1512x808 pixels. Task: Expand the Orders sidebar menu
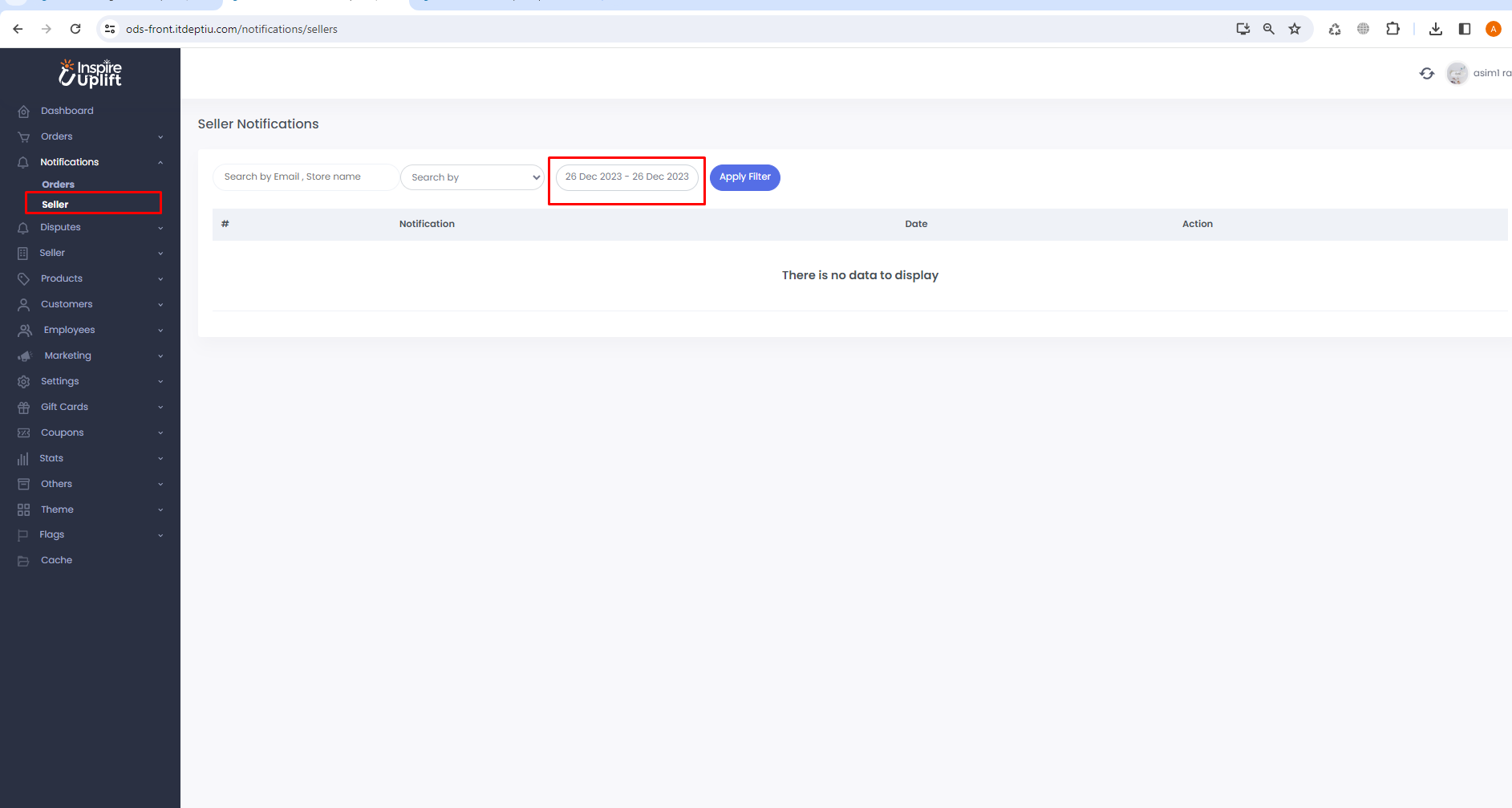point(57,136)
